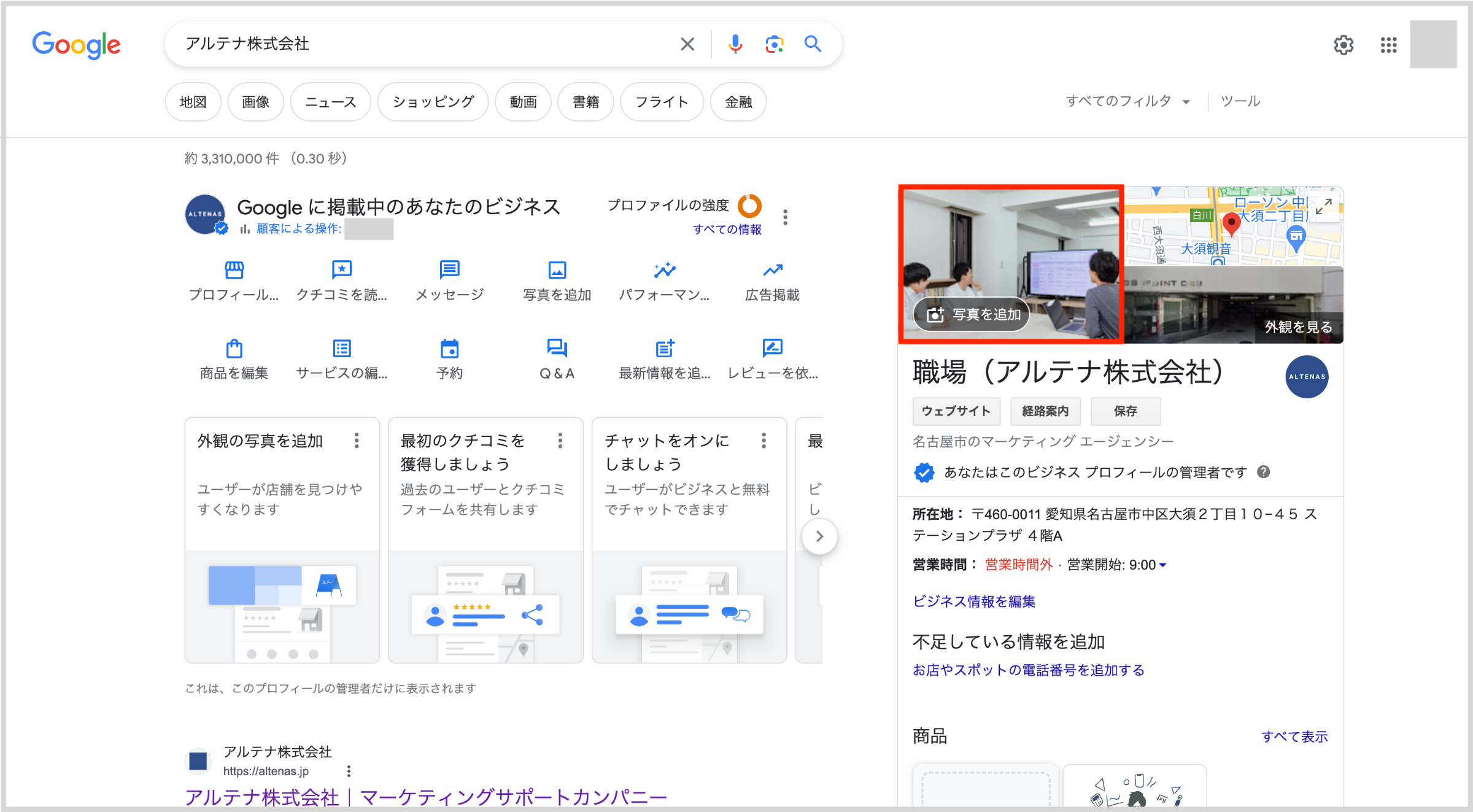Select the ショッピング filter tab
1473x812 pixels.
click(x=433, y=102)
